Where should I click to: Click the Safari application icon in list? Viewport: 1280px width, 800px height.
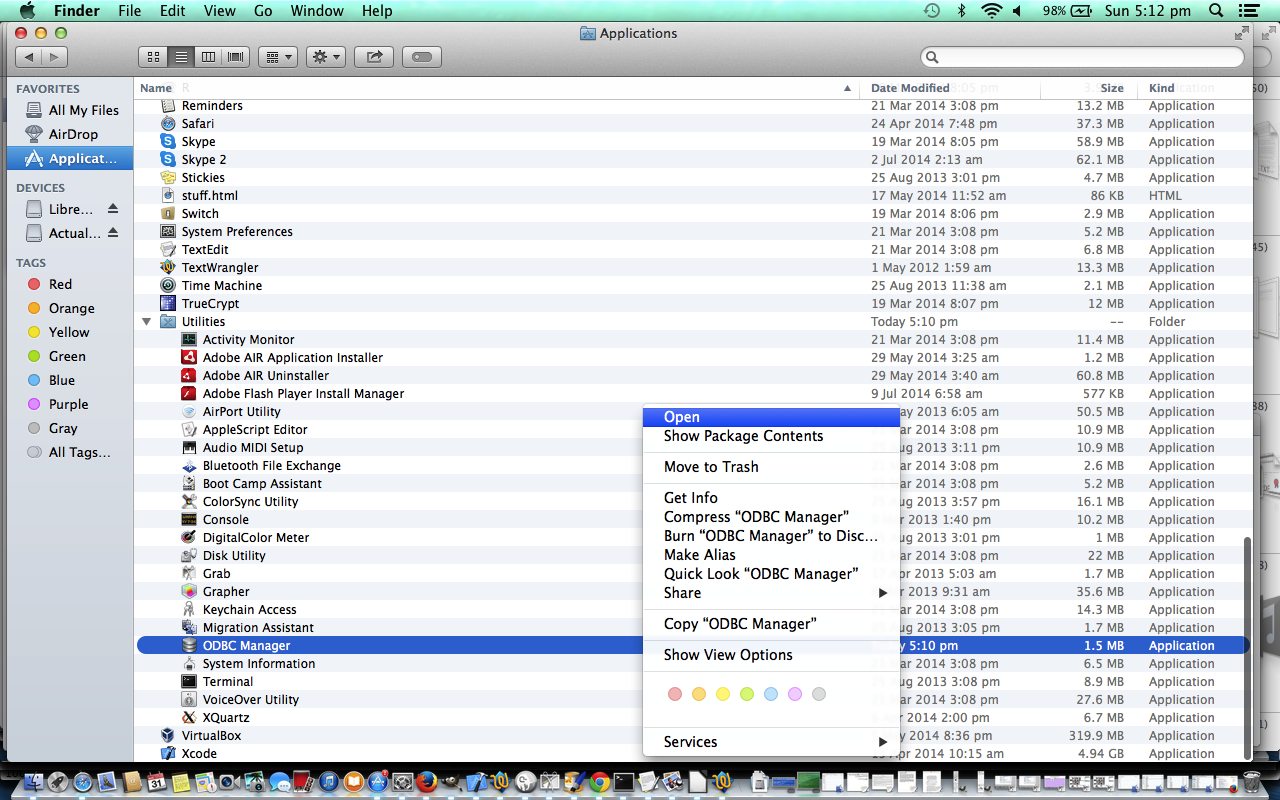(168, 123)
